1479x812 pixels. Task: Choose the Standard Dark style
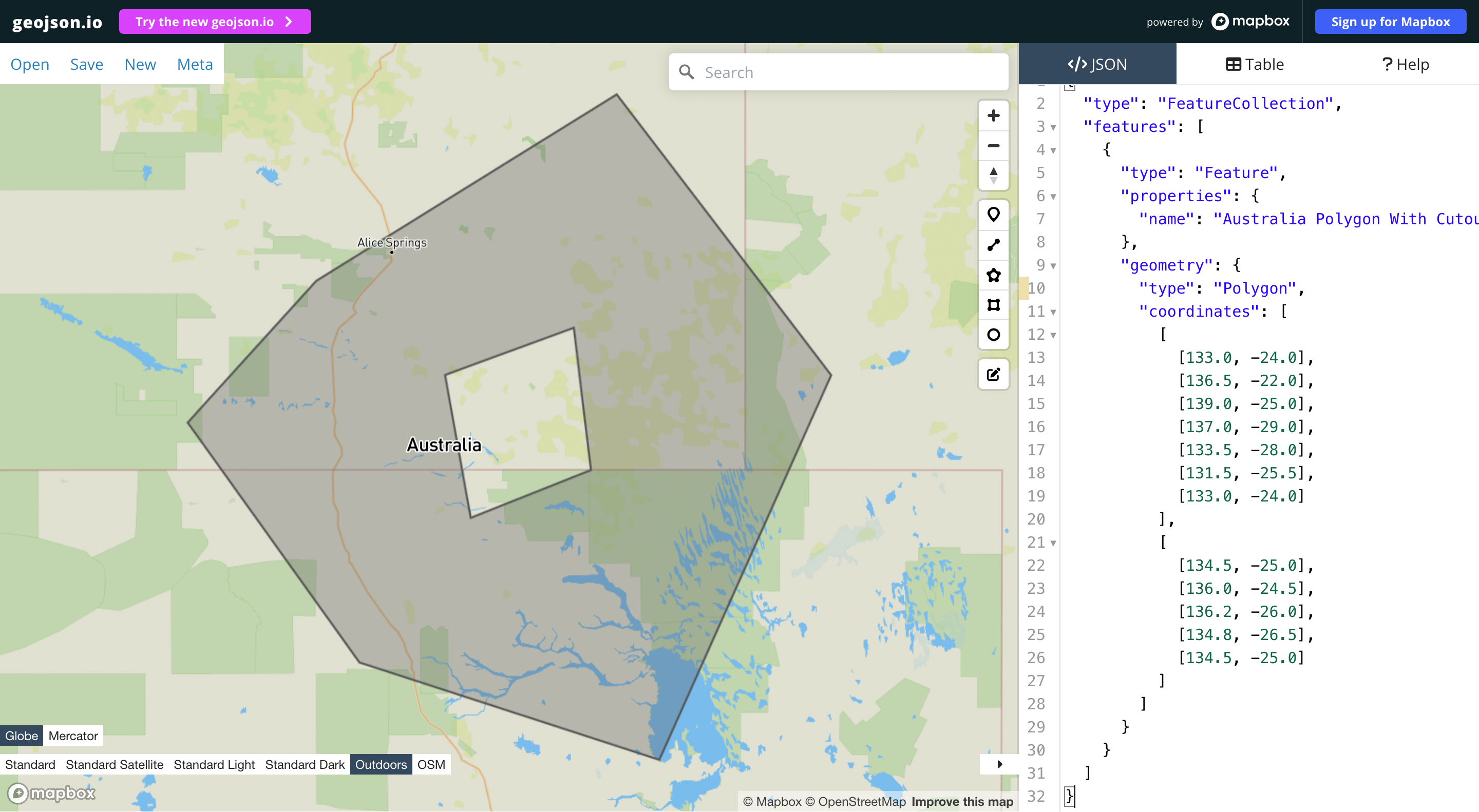(x=305, y=764)
